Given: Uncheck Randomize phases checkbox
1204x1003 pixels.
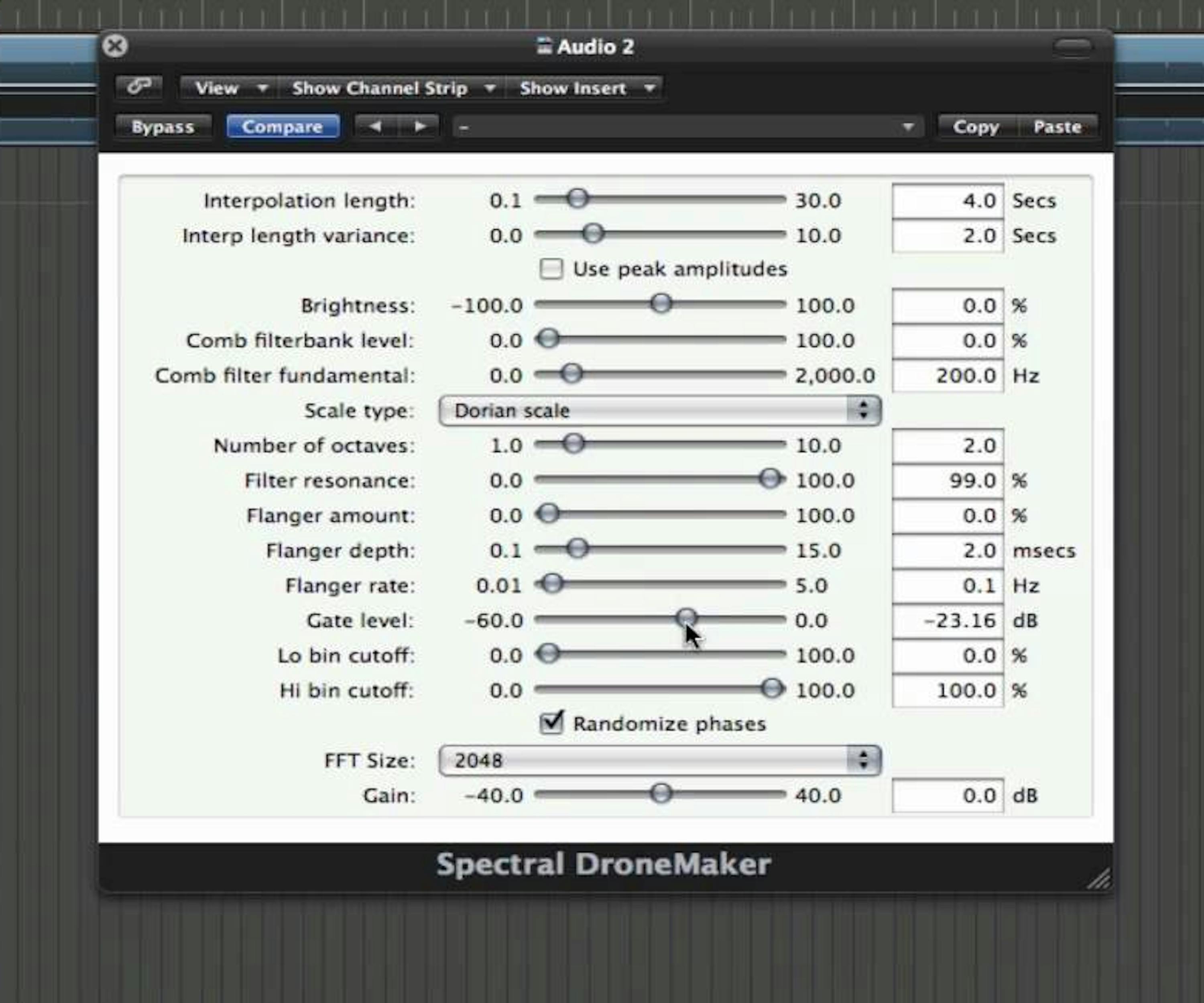Looking at the screenshot, I should click(x=551, y=723).
